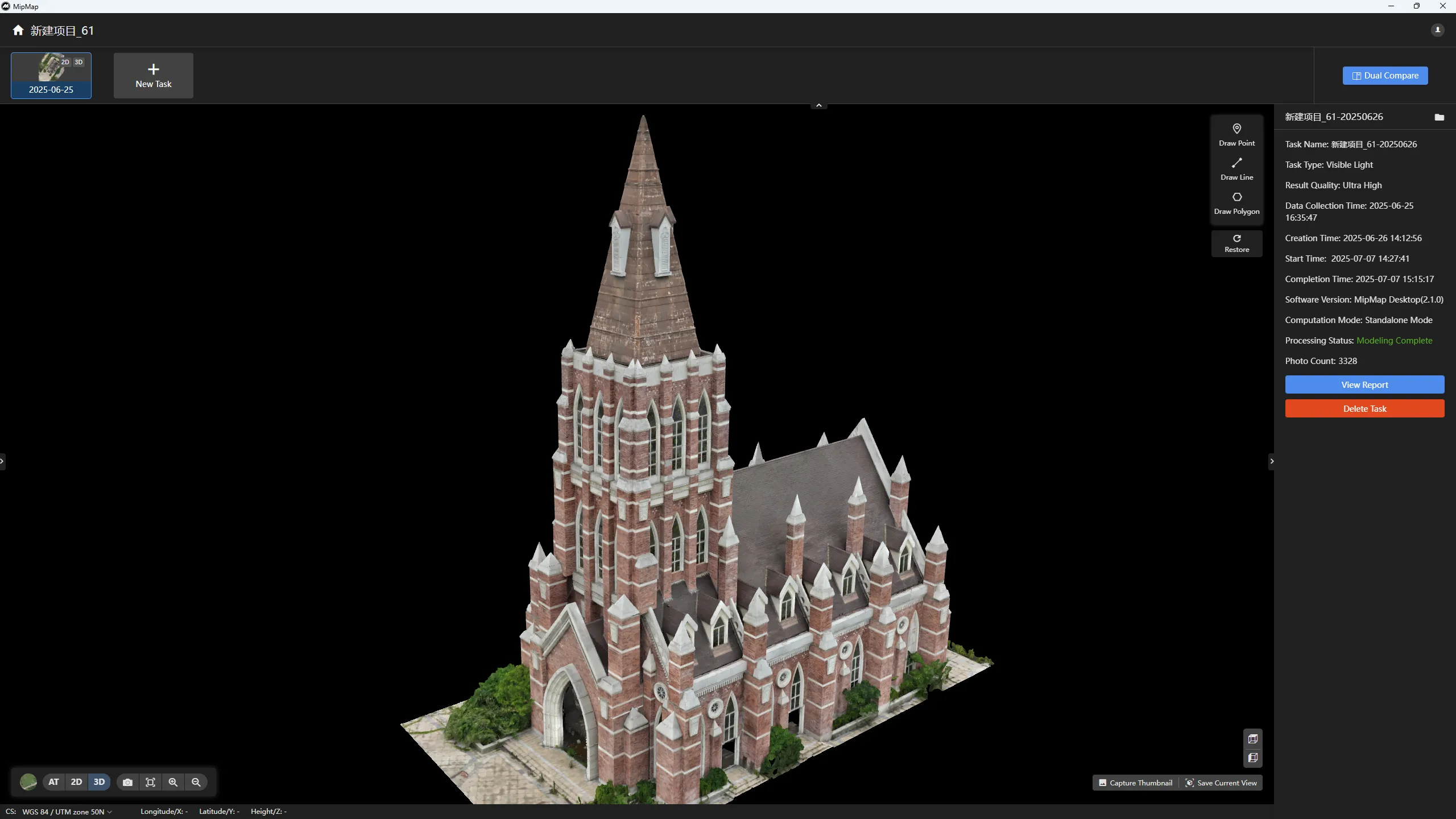The height and width of the screenshot is (819, 1456).
Task: Open the task folder icon
Action: coord(1439,117)
